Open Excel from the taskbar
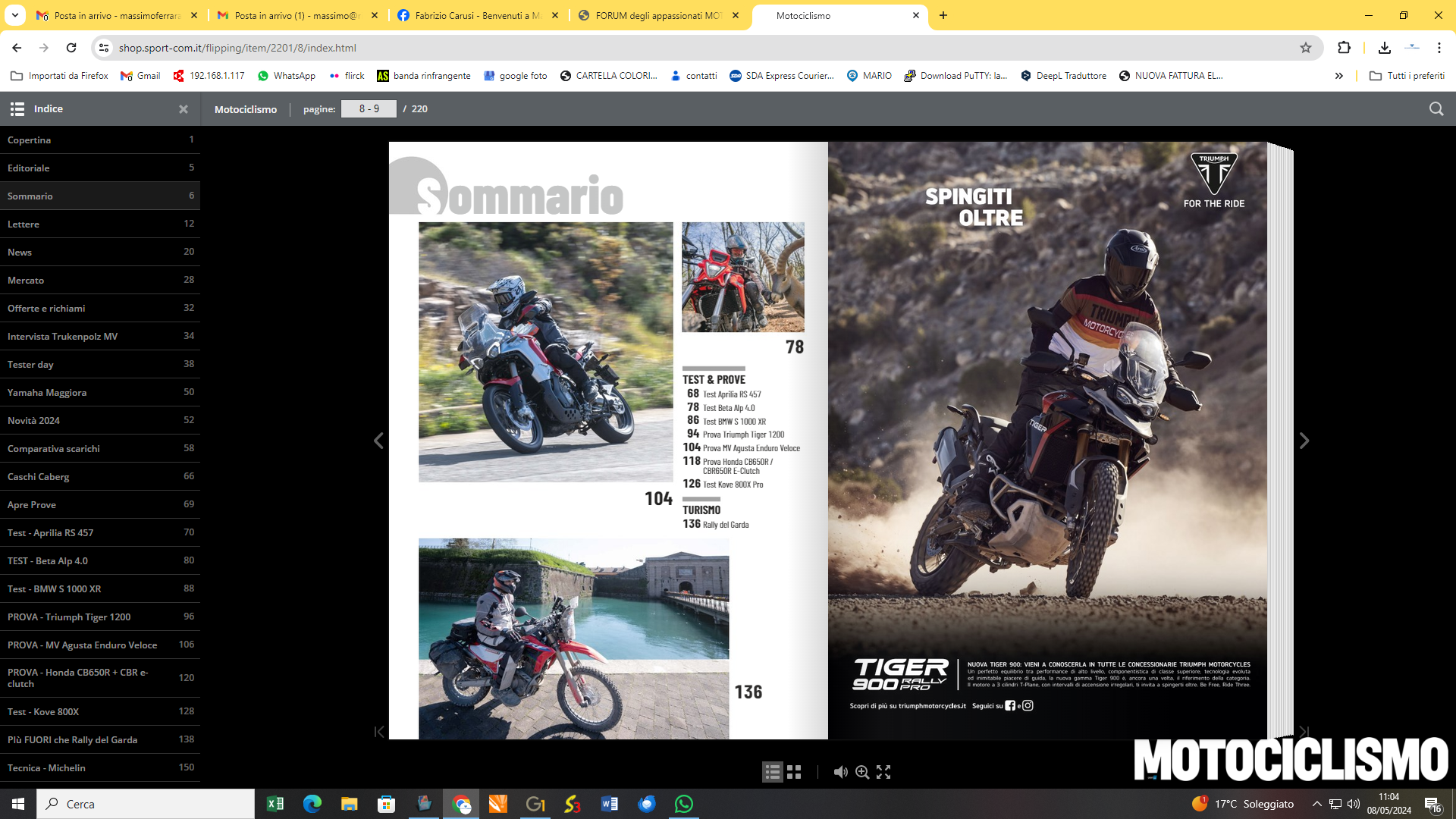The image size is (1456, 819). (x=275, y=804)
